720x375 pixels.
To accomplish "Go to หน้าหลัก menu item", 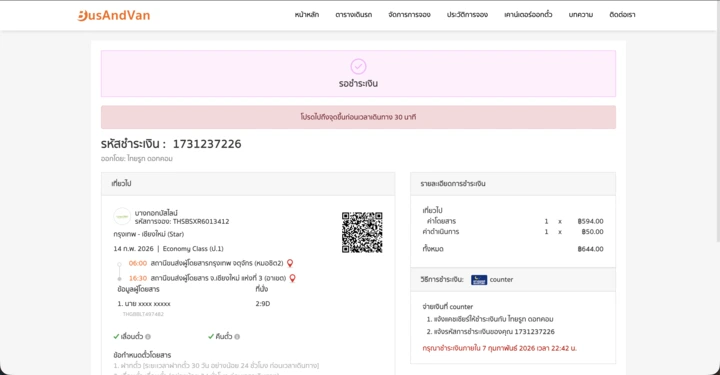I will coord(307,15).
